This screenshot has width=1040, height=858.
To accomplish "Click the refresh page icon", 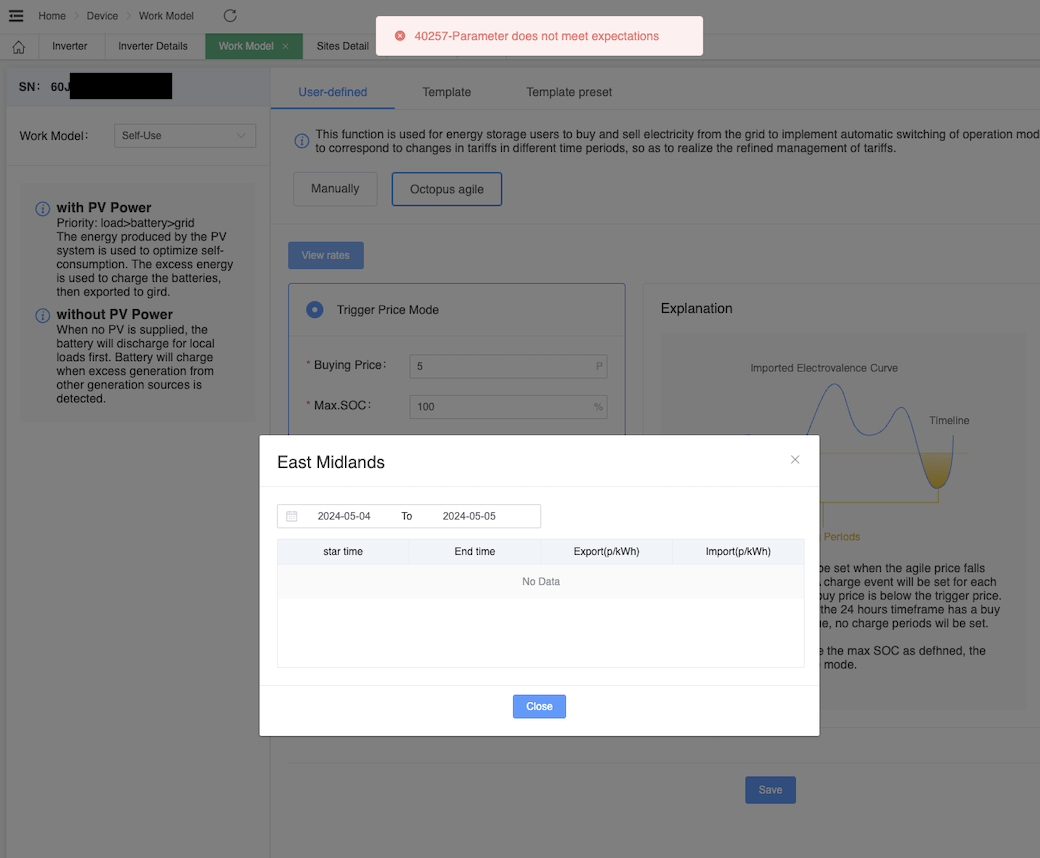I will tap(230, 15).
